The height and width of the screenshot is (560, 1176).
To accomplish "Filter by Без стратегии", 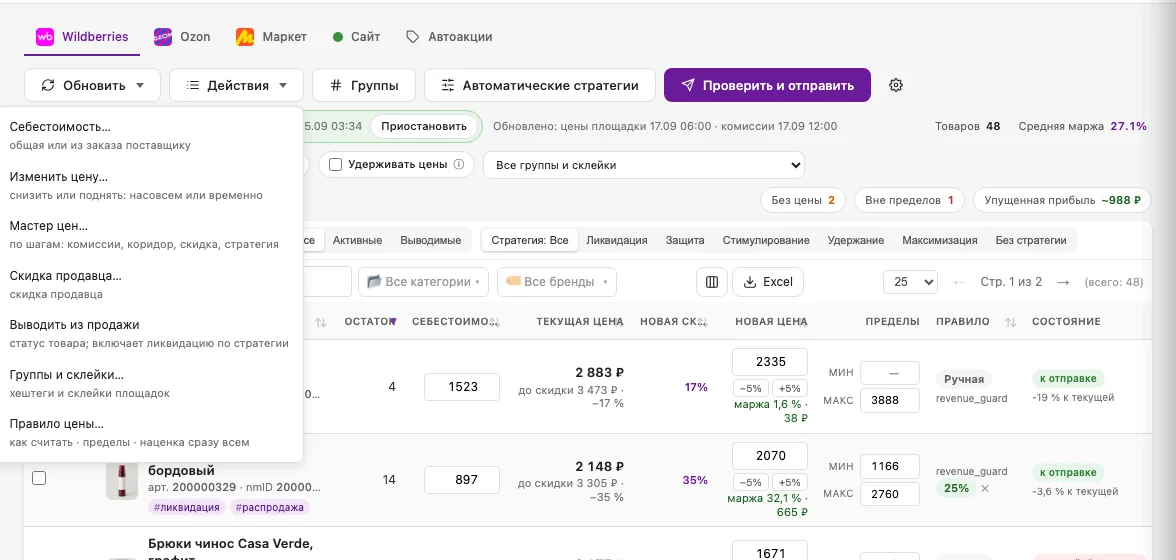I will pos(1030,241).
